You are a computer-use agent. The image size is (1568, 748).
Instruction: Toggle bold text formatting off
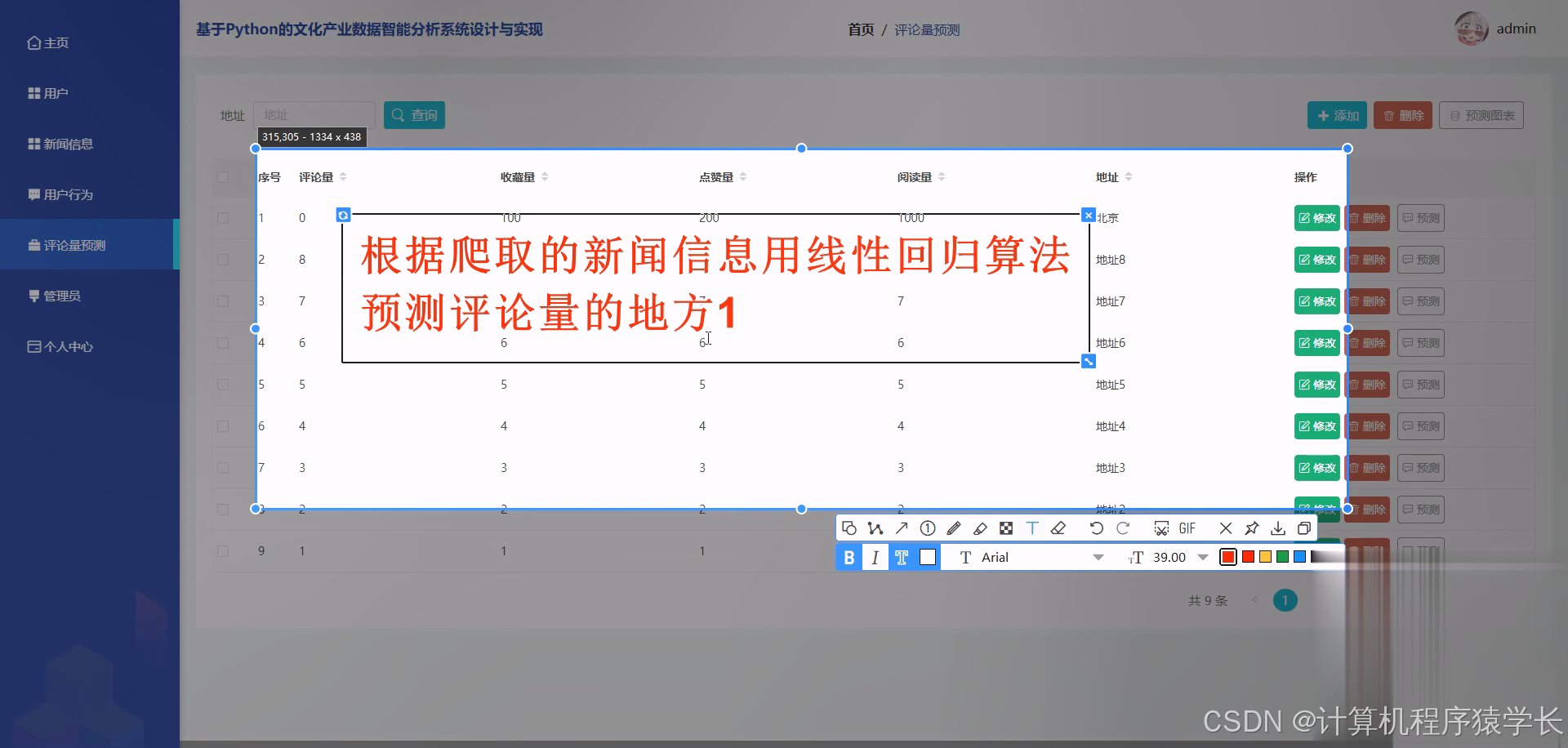click(x=849, y=557)
